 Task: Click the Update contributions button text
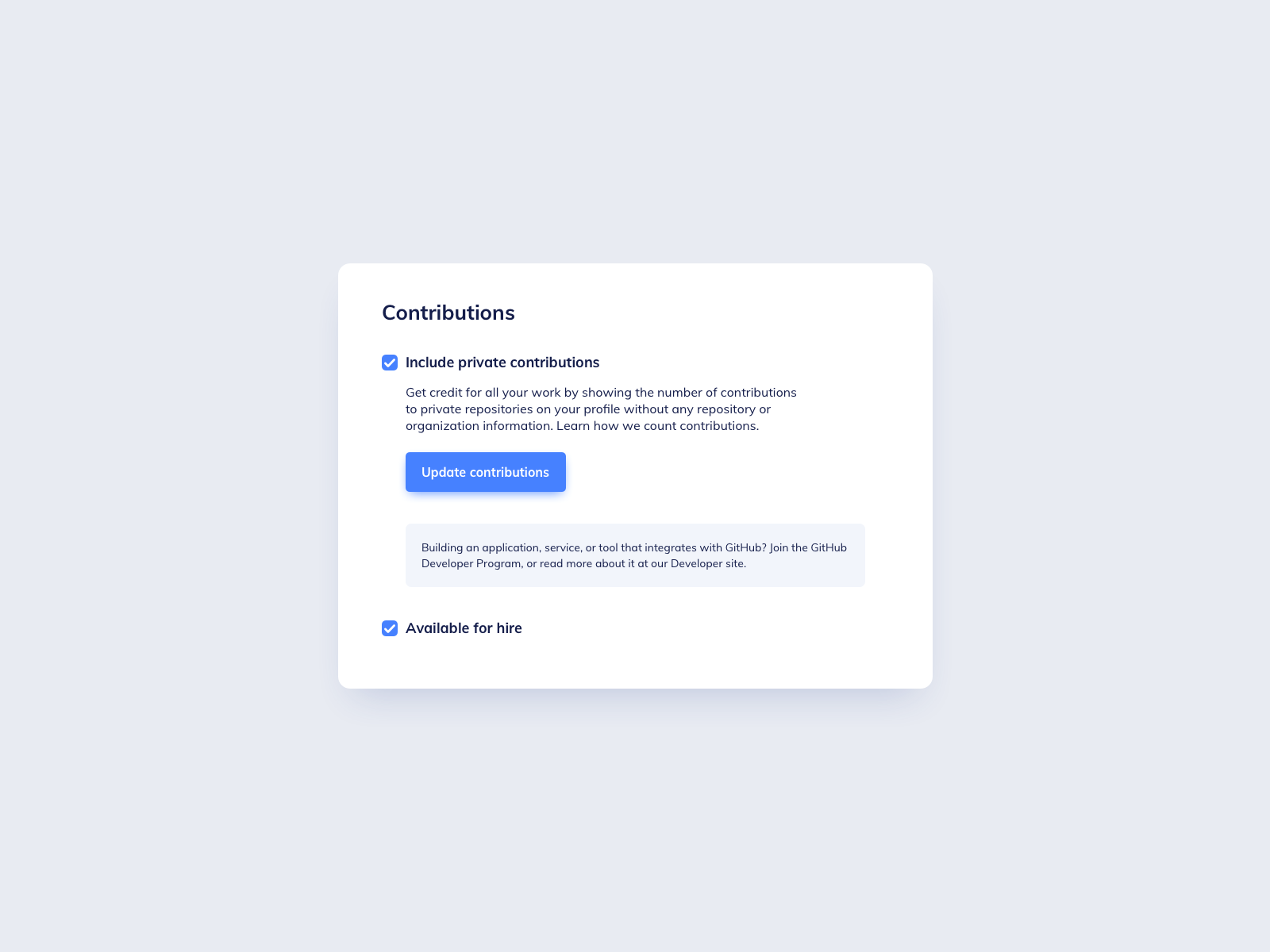pos(485,471)
